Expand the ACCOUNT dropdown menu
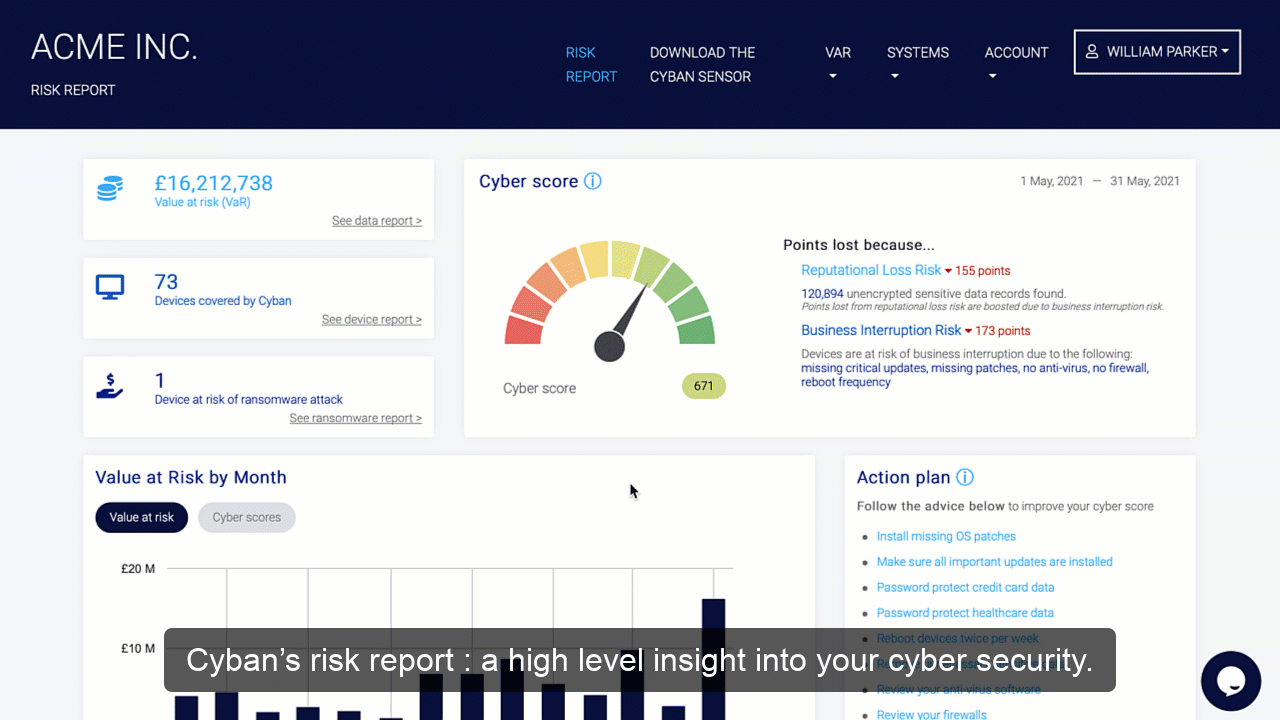 coord(1016,64)
